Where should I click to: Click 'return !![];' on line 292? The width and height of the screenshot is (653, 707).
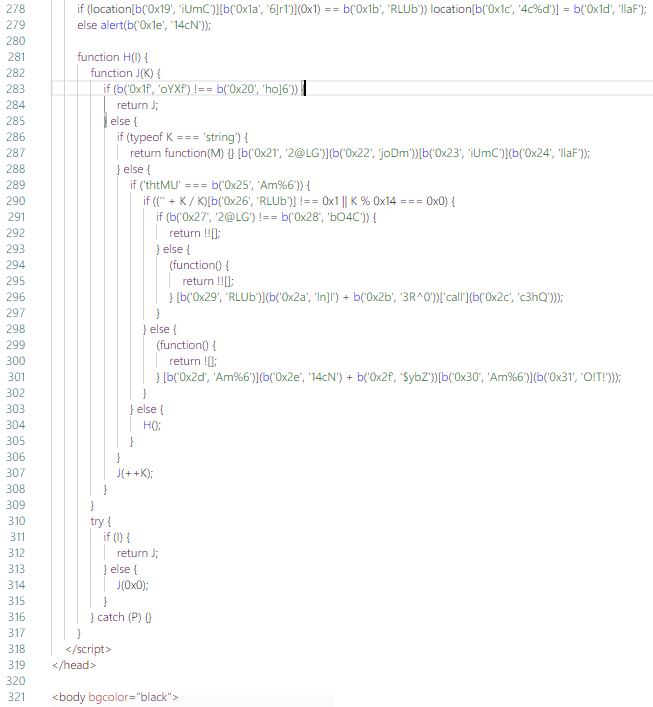(195, 233)
